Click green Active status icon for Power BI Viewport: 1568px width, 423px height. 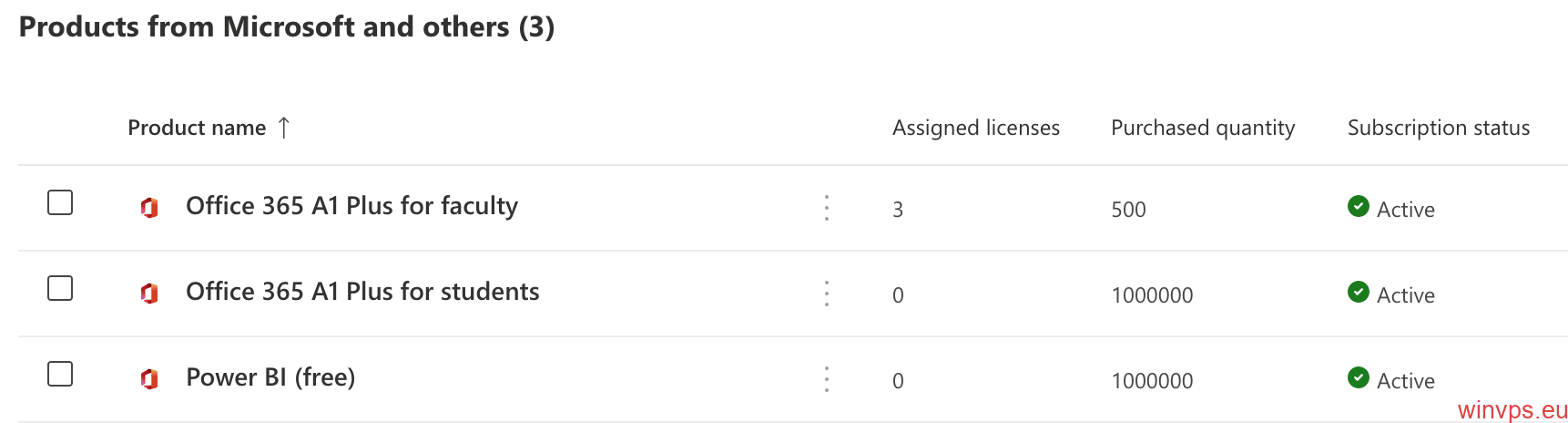tap(1359, 377)
